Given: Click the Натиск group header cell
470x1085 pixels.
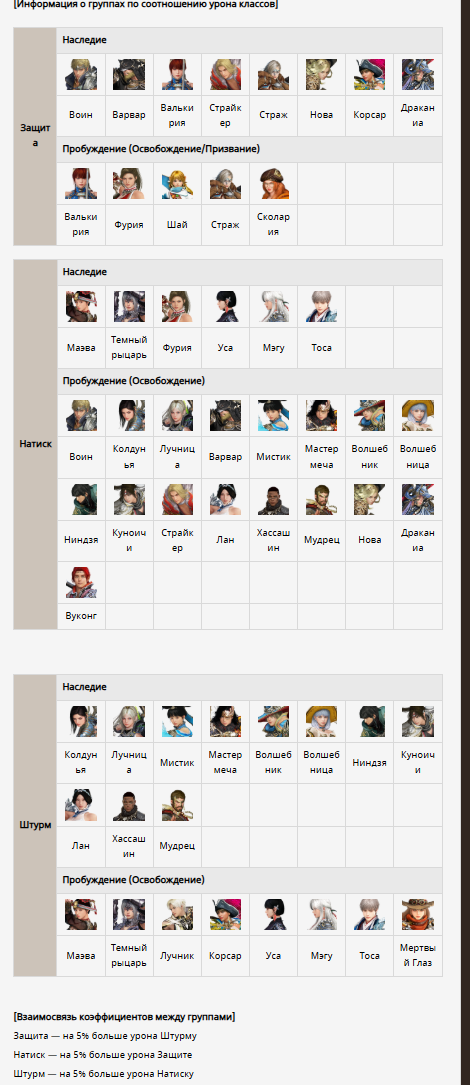Looking at the screenshot, I should 35,444.
